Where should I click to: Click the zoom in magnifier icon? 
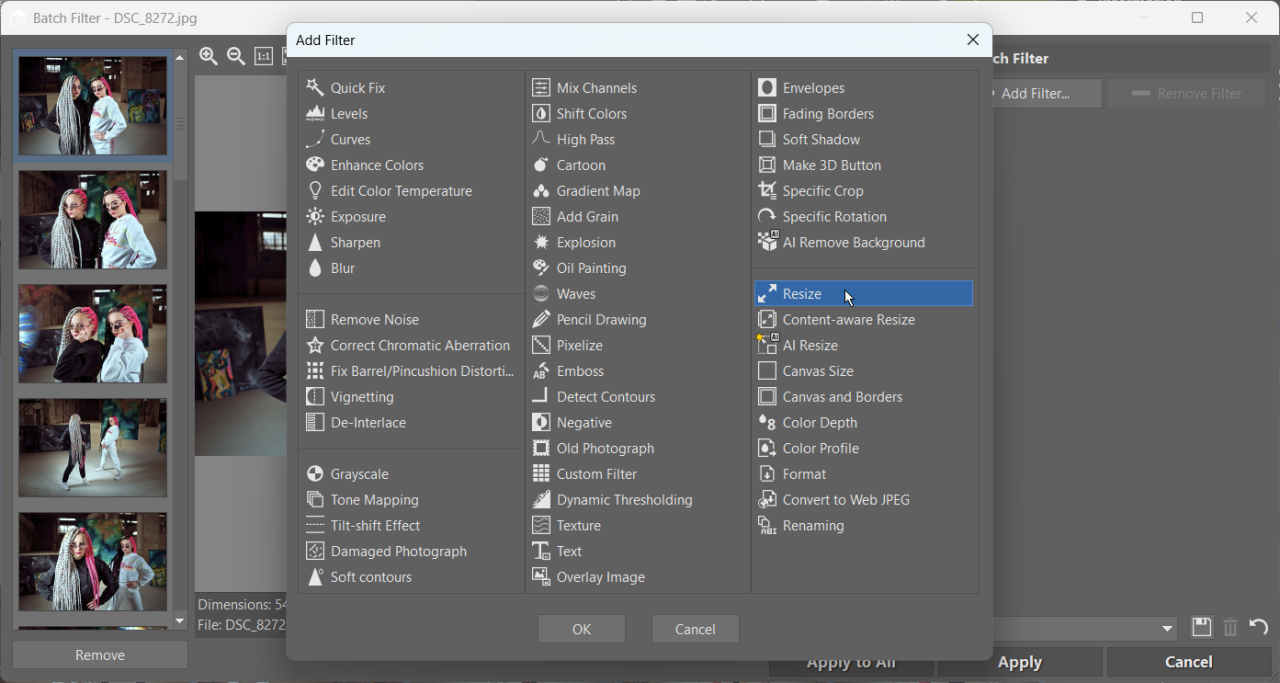pyautogui.click(x=208, y=56)
